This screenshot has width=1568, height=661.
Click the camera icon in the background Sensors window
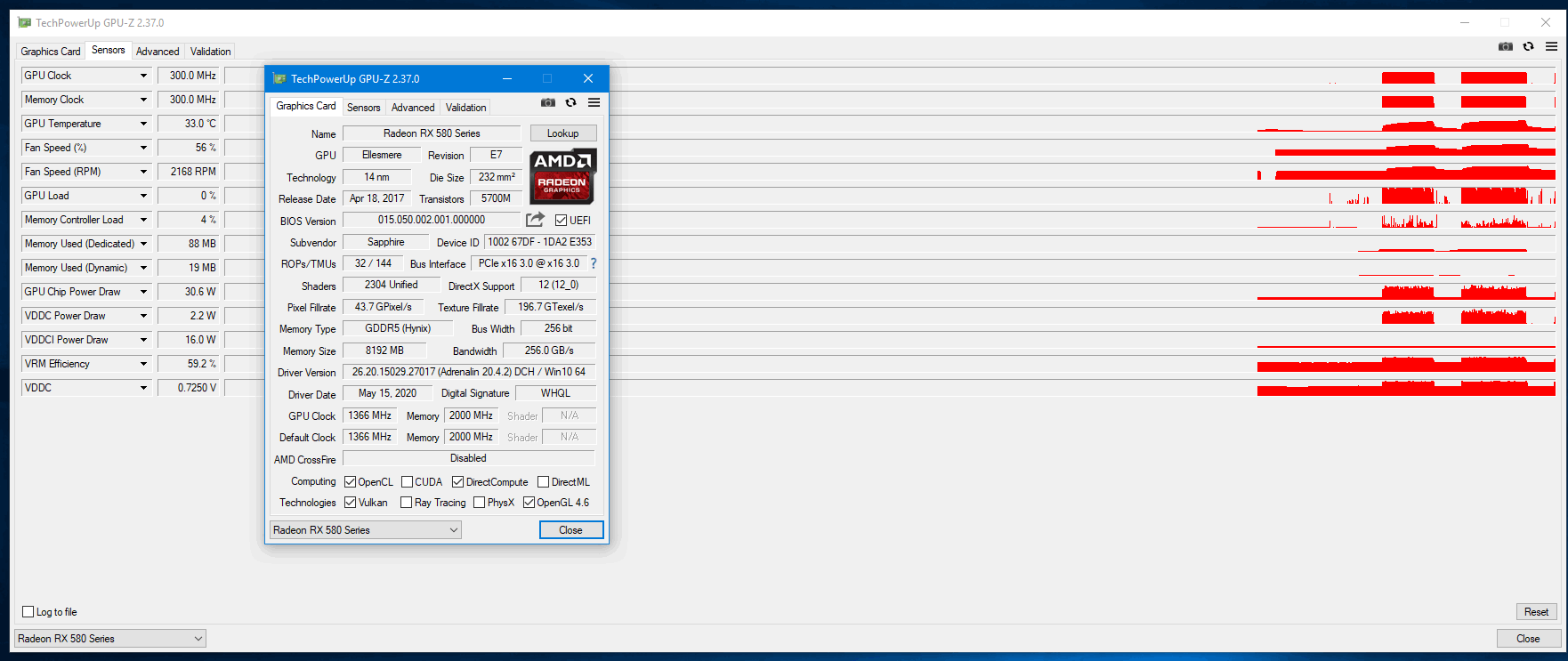[x=1506, y=46]
